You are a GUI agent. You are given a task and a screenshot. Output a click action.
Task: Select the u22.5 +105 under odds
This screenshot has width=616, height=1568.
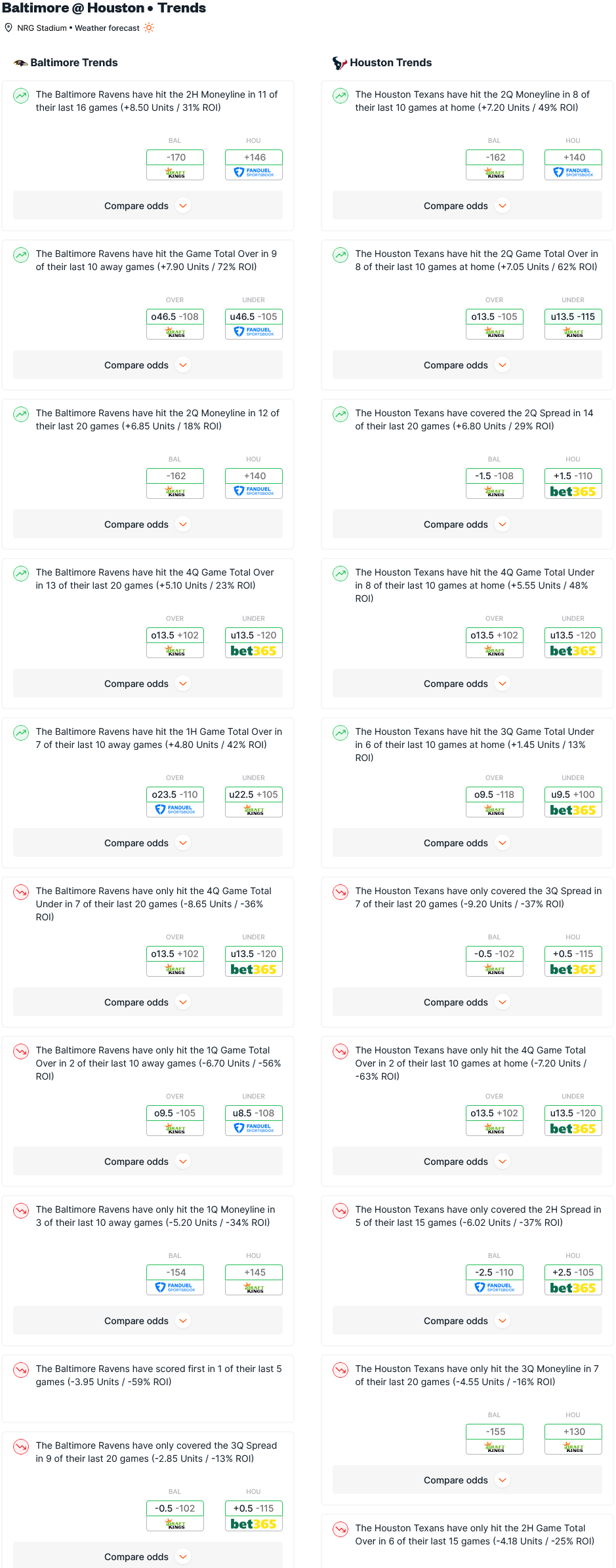254,794
